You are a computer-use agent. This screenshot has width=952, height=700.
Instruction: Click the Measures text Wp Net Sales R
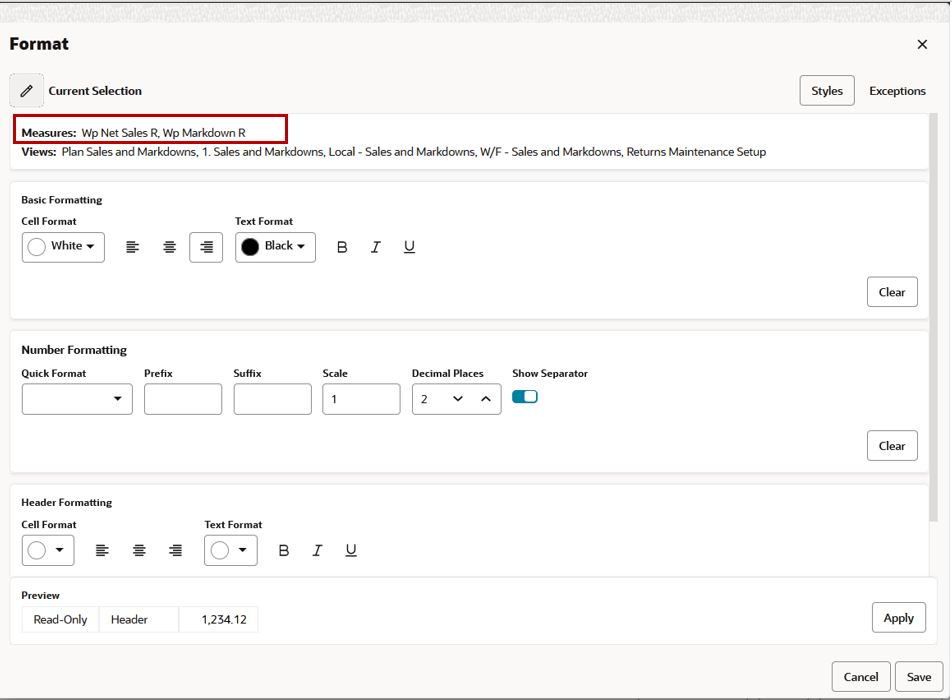coord(120,132)
